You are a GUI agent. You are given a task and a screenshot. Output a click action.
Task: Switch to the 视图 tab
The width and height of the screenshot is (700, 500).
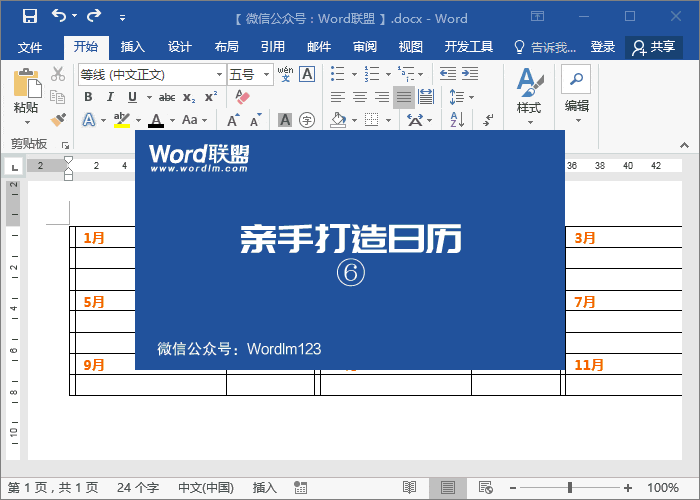411,46
